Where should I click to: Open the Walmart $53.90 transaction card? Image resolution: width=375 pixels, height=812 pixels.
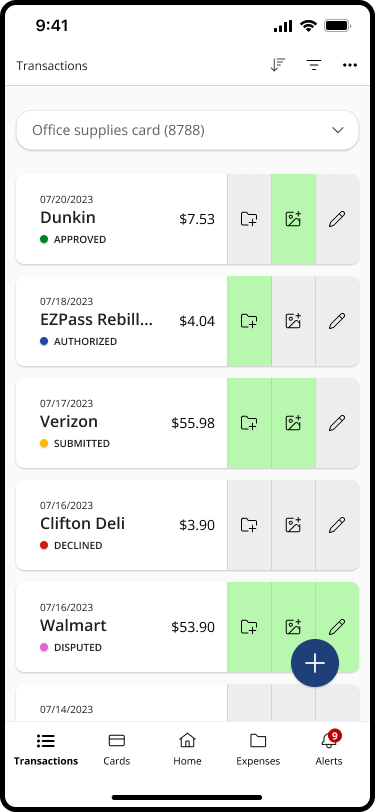(122, 627)
